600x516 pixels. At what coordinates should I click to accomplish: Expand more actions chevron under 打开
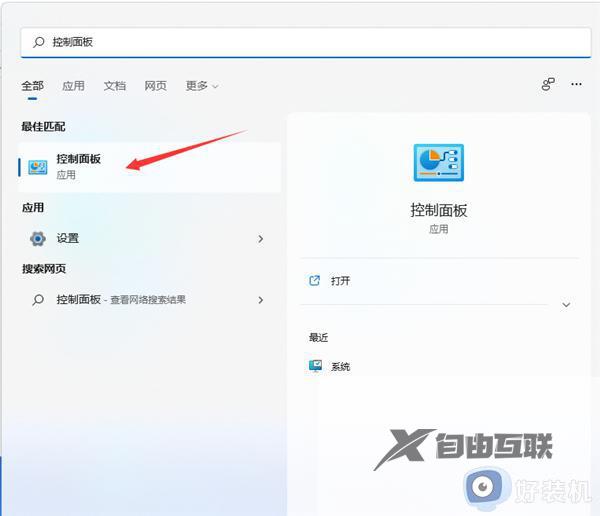(x=566, y=305)
